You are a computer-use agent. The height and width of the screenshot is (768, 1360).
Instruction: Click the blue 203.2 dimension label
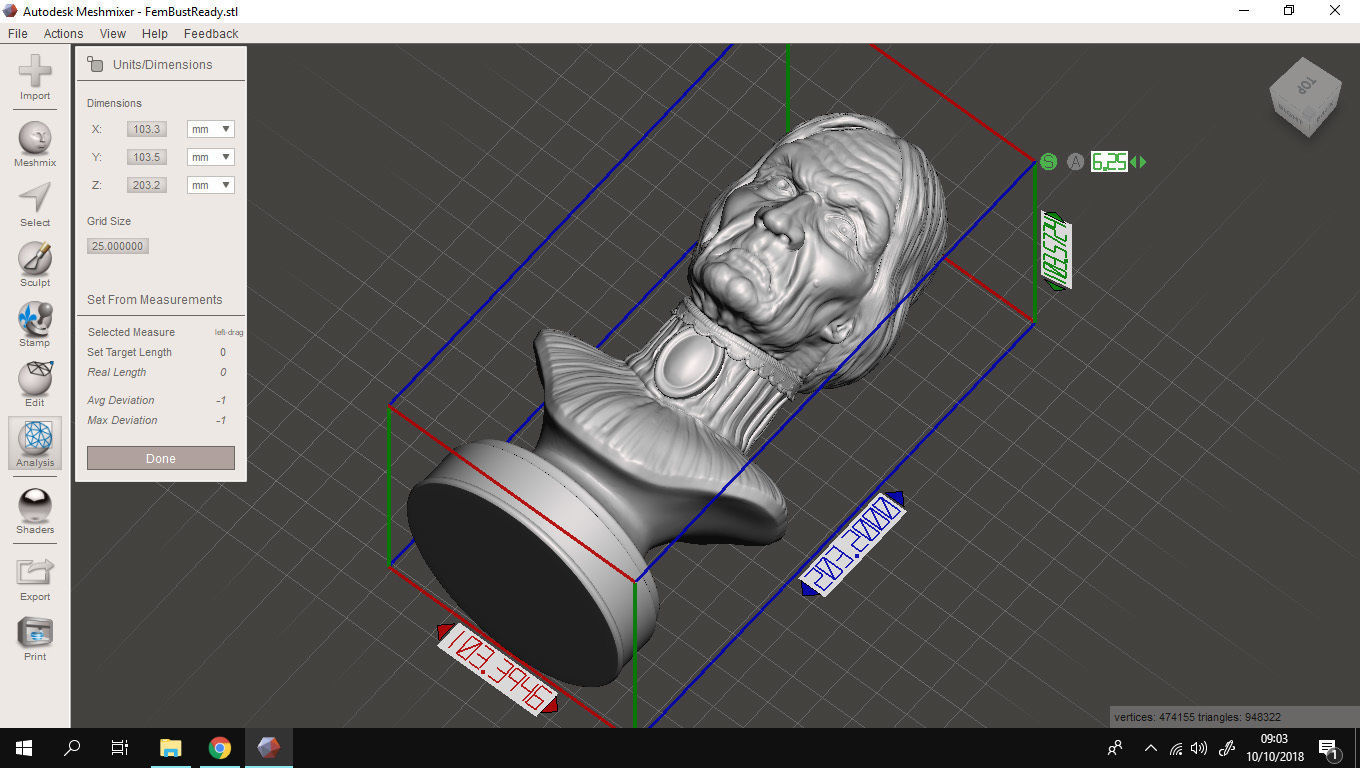(853, 544)
